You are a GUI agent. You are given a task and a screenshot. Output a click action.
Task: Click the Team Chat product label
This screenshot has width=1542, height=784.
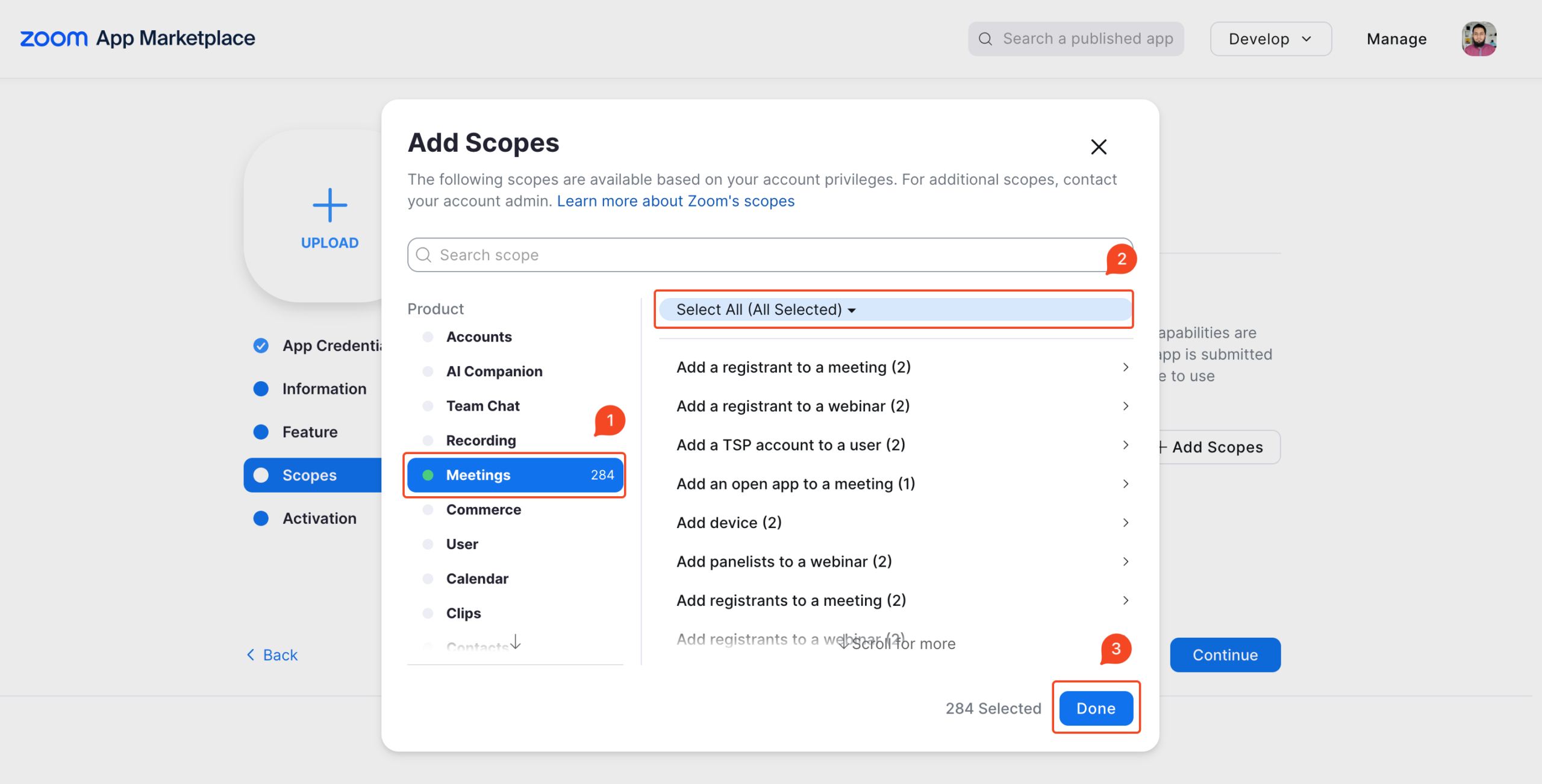coord(482,406)
